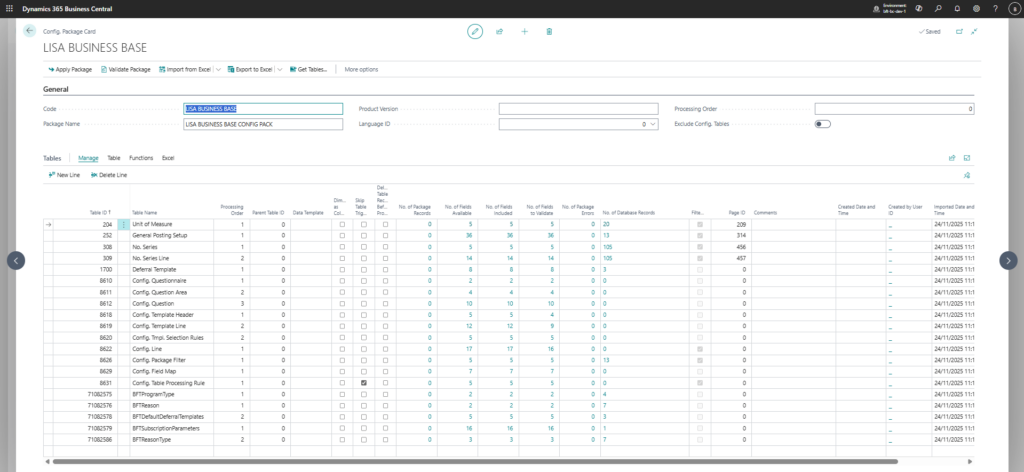Click the Apply Package button
Screen dimensions: 1024x472
[x=70, y=69]
